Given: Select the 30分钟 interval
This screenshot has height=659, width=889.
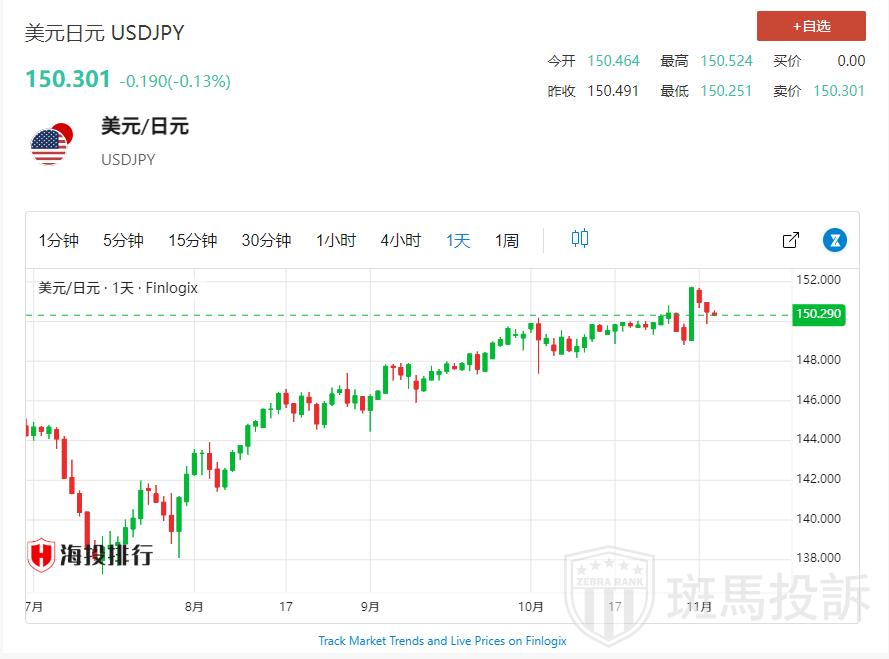Looking at the screenshot, I should pyautogui.click(x=266, y=240).
